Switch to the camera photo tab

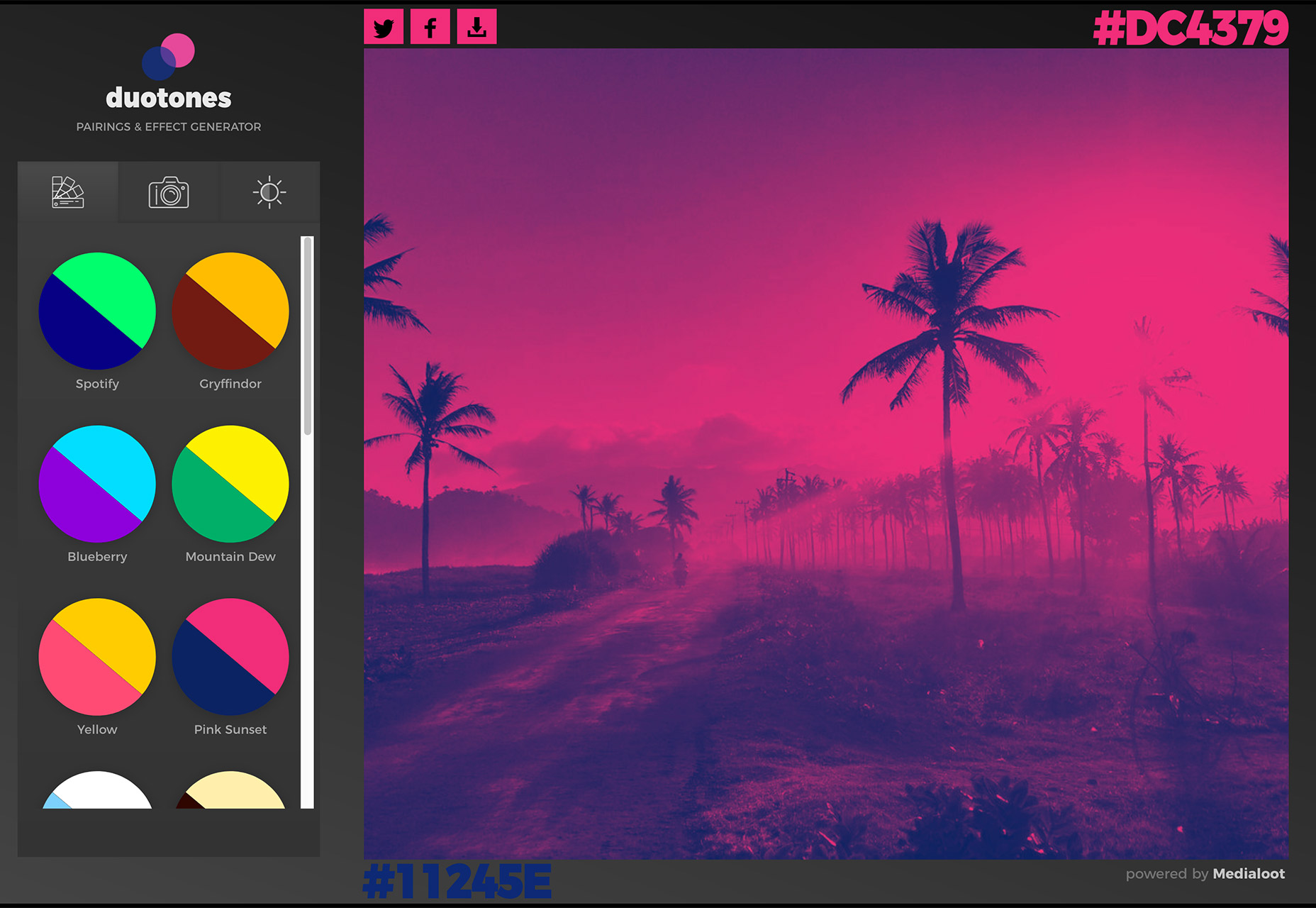[x=169, y=192]
